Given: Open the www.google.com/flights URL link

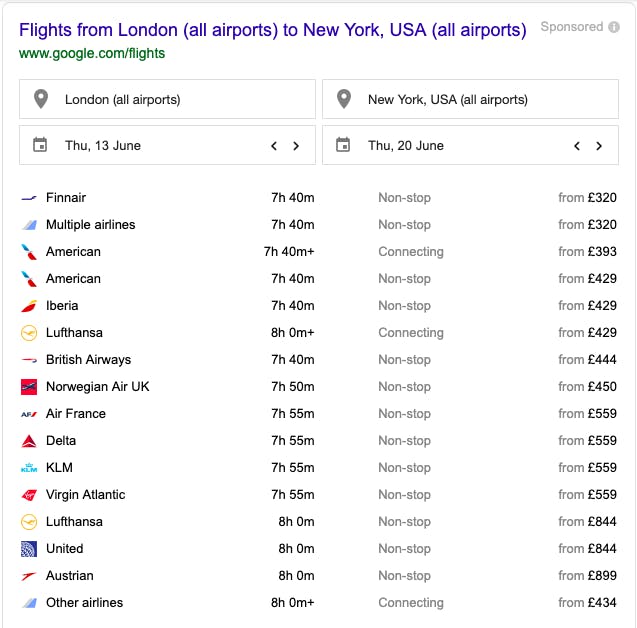Looking at the screenshot, I should (x=92, y=53).
